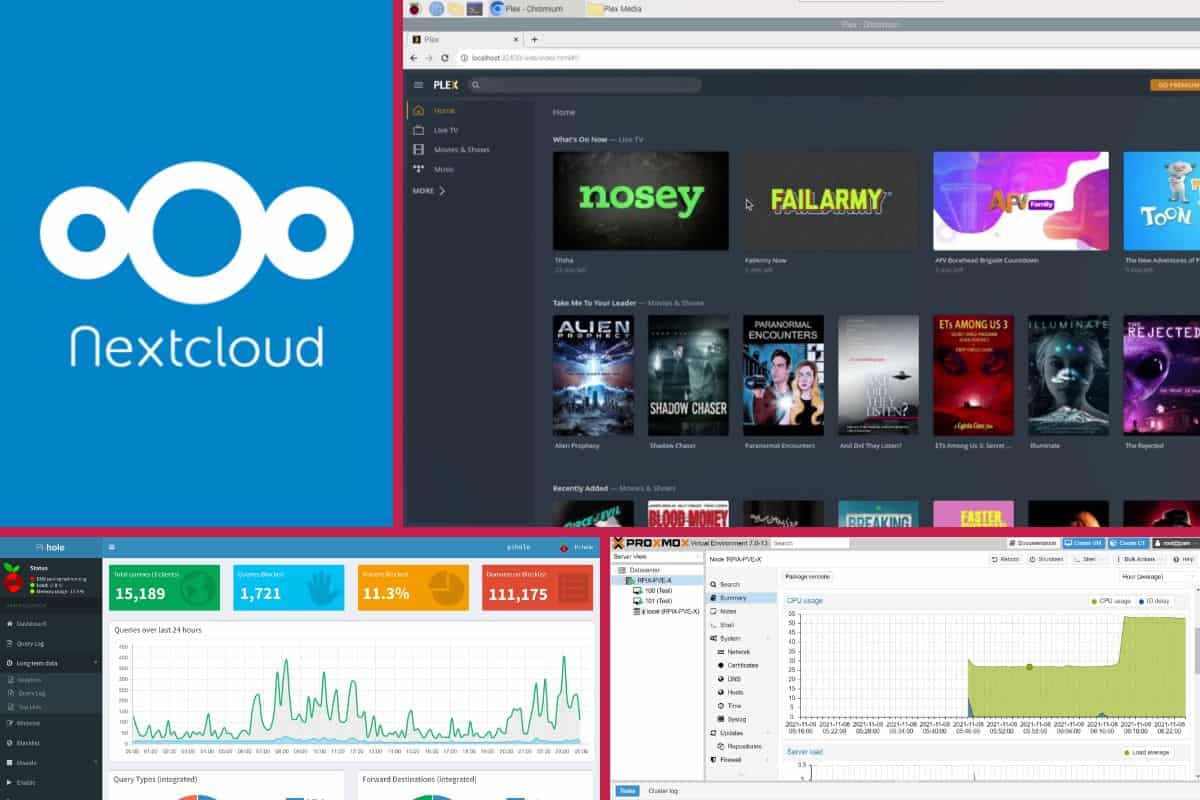Click the Go Premium button in Plex
This screenshot has width=1200, height=800.
click(x=1175, y=85)
